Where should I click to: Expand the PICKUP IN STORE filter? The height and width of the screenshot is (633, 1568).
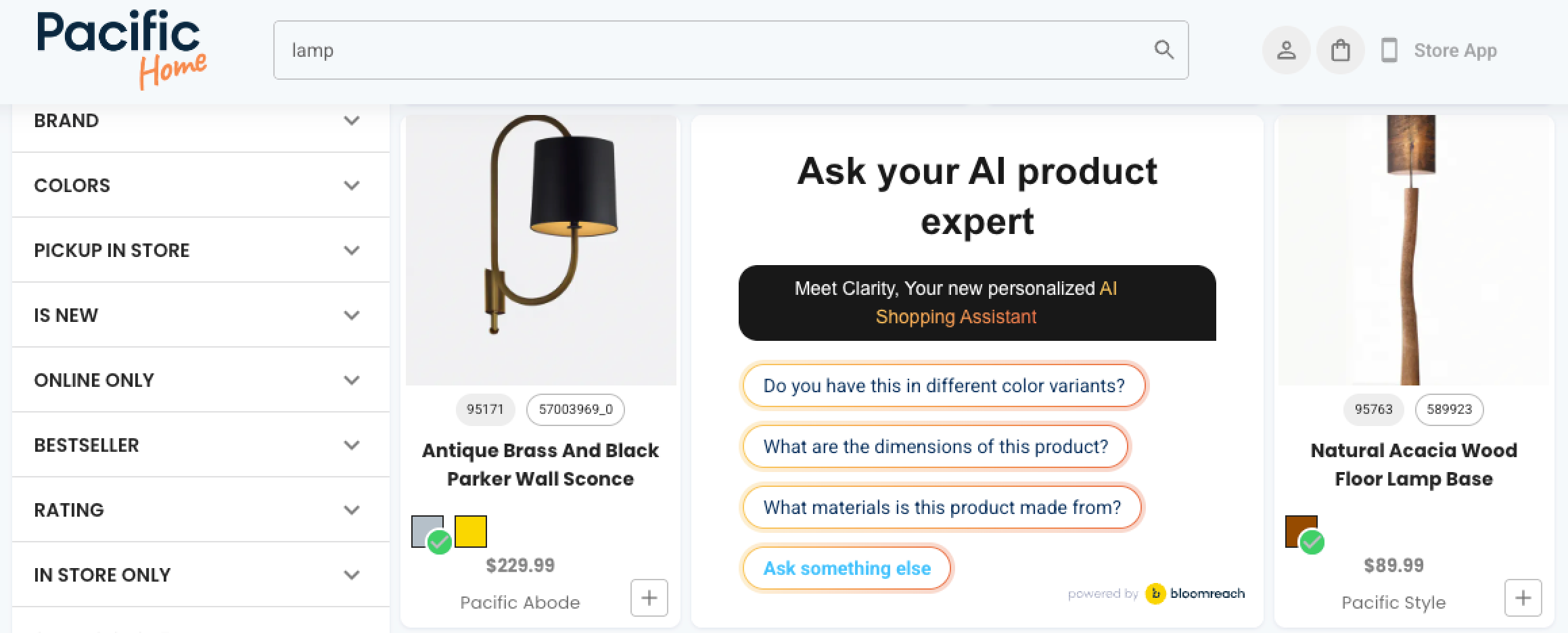(x=351, y=250)
